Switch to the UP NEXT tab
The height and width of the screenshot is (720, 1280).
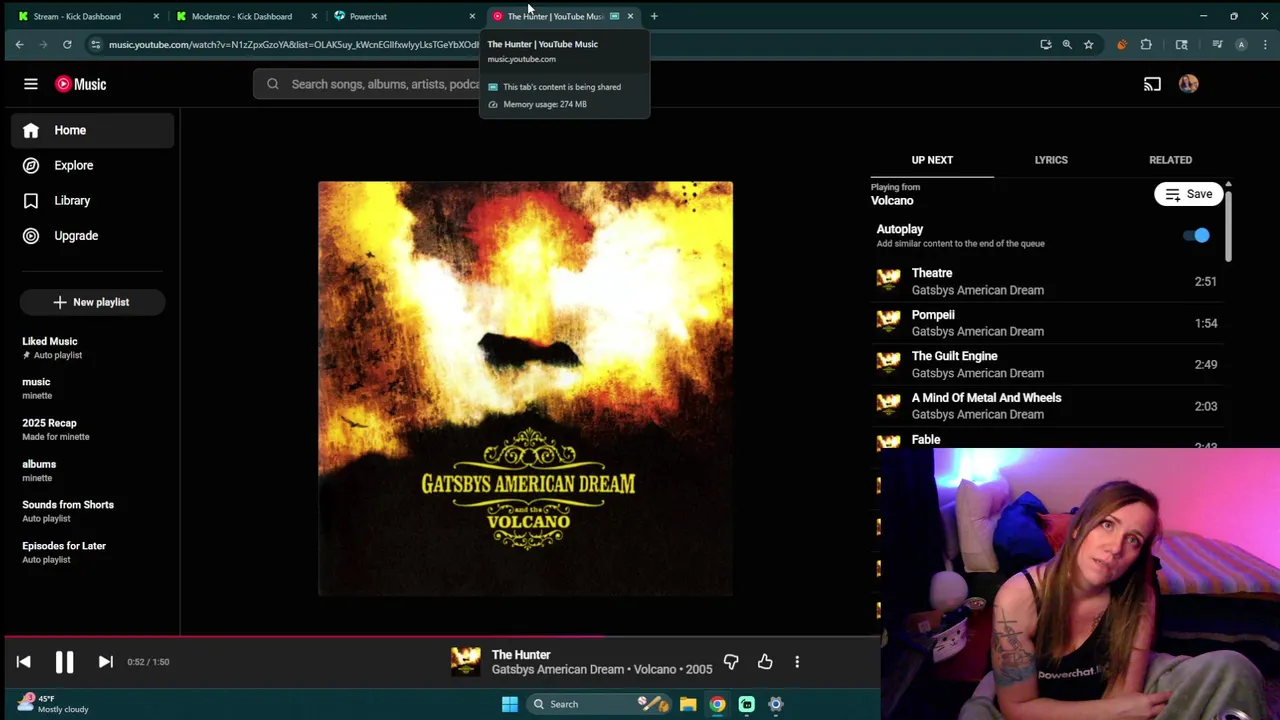[932, 160]
